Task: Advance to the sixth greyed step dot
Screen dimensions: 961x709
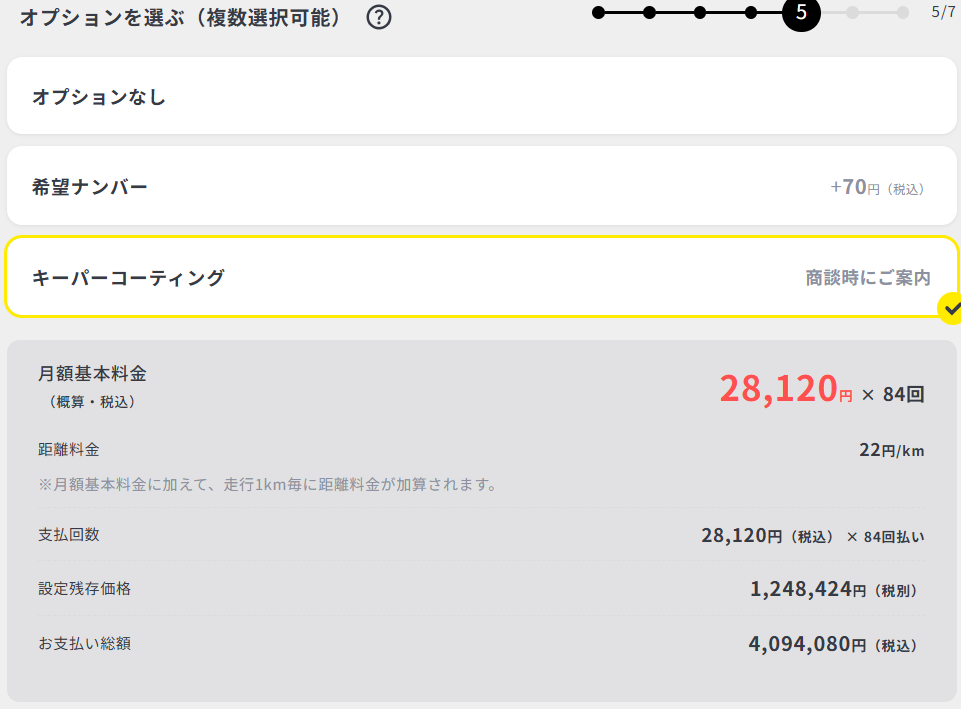Action: pos(852,13)
